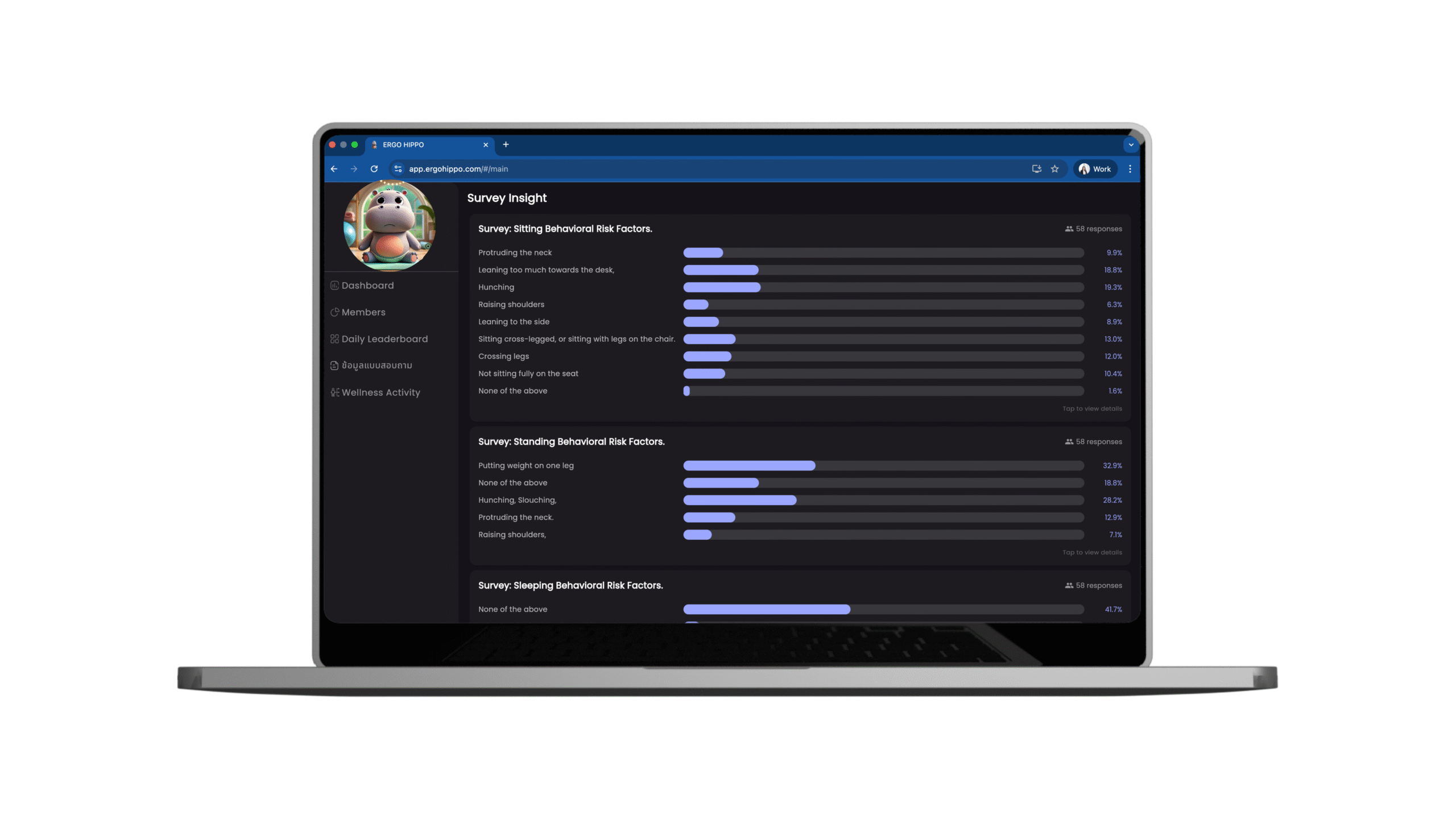Screen dimensions: 1456x819
Task: Expand the tab search dropdown arrow
Action: tap(1131, 145)
